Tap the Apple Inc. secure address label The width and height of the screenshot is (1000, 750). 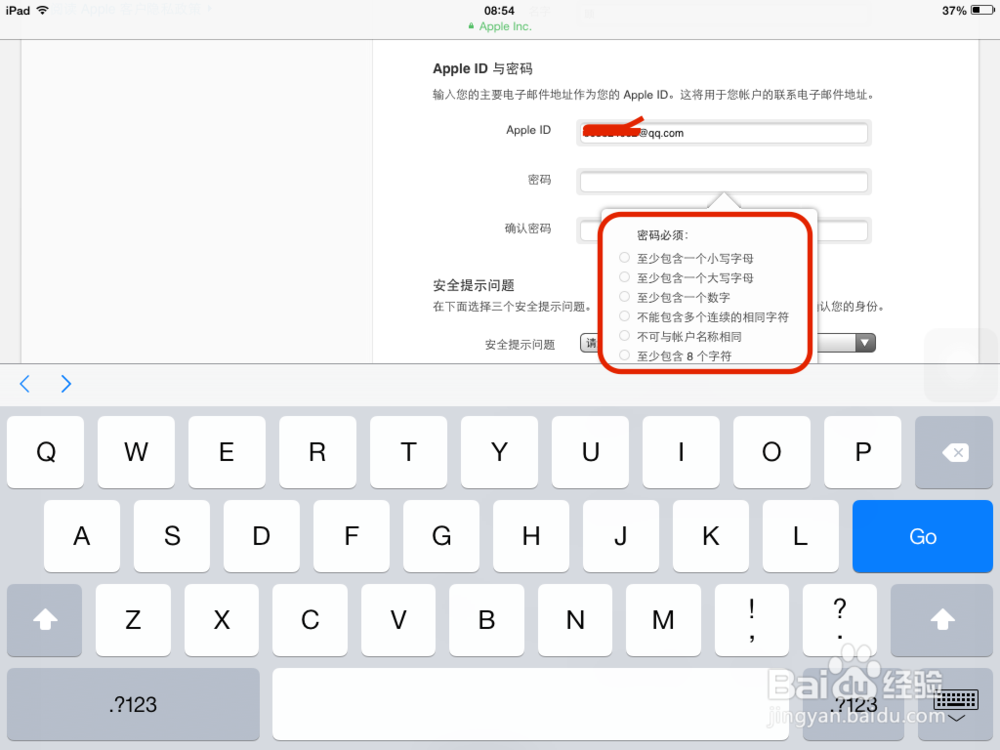tap(500, 26)
